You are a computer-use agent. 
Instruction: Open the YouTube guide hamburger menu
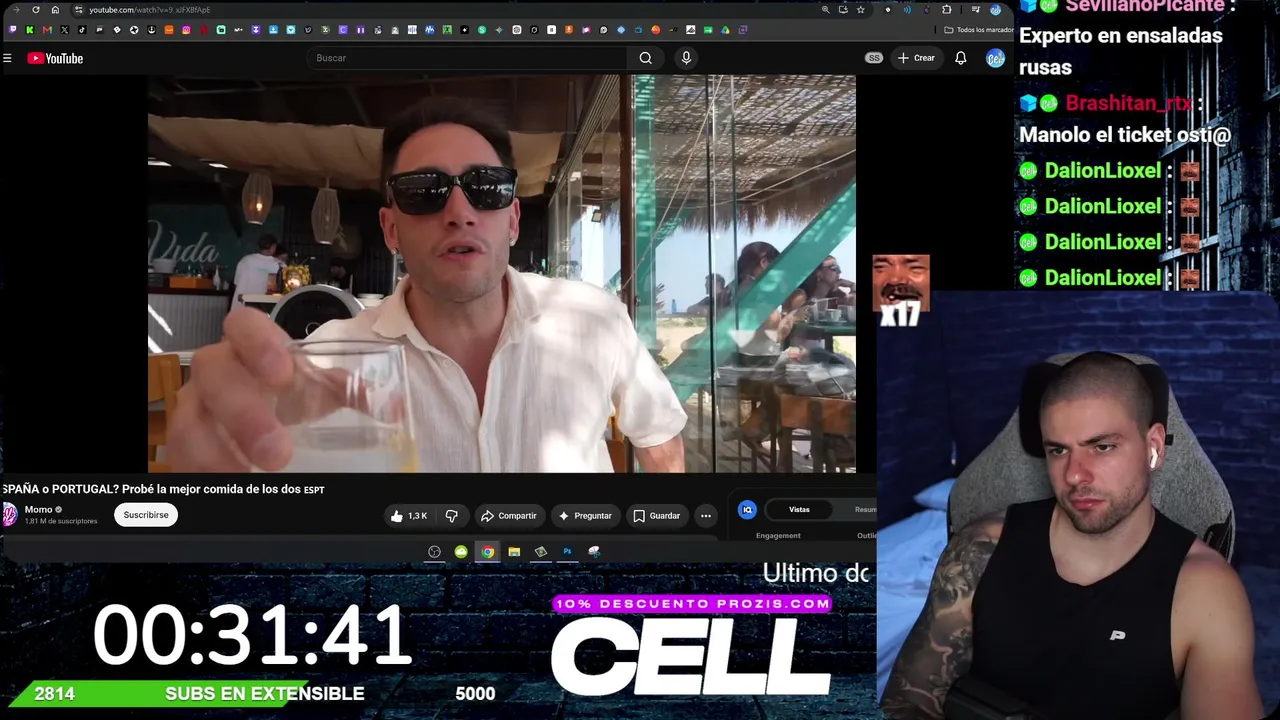7,58
